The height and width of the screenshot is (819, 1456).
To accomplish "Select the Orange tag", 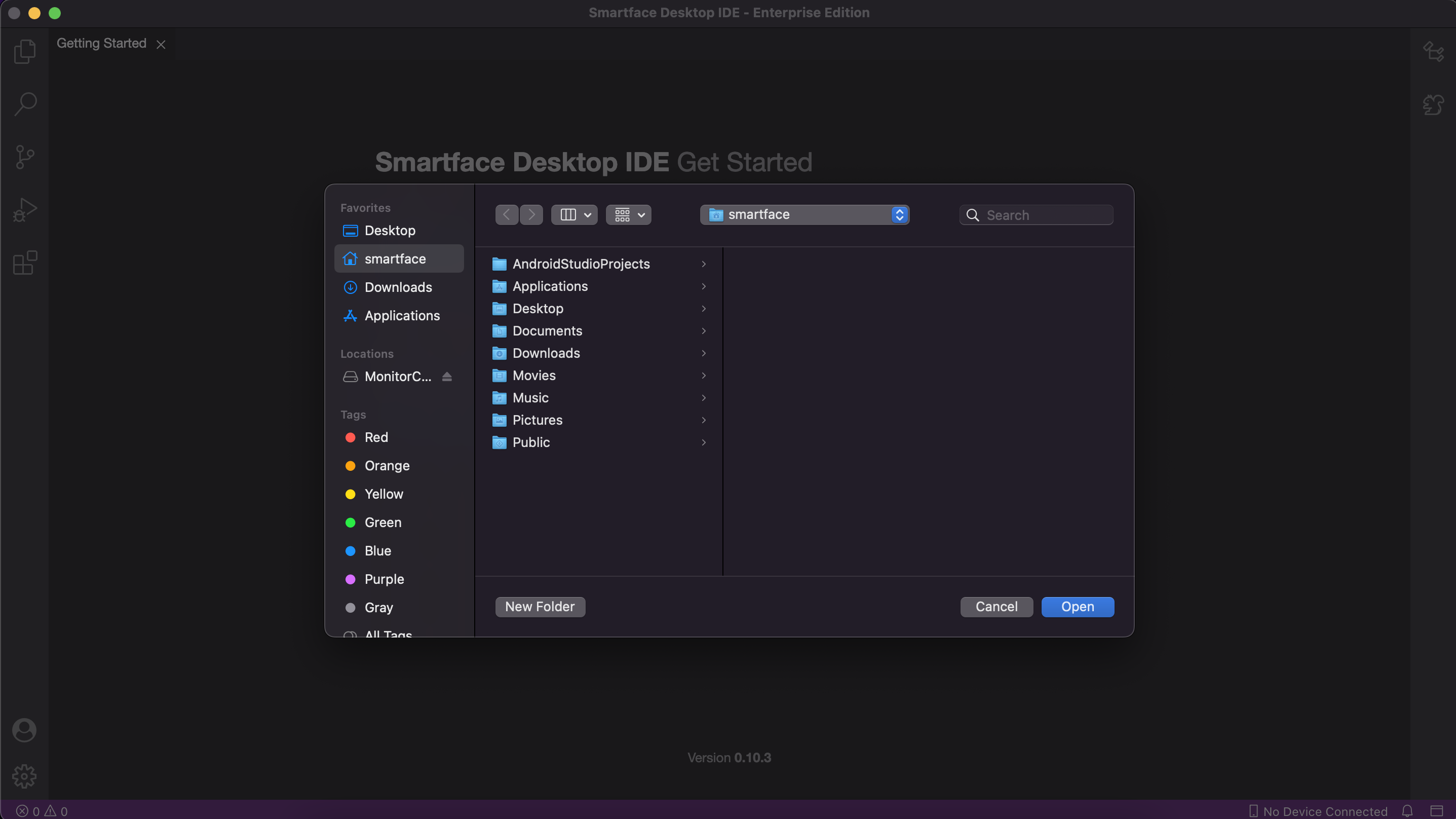I will click(x=399, y=465).
